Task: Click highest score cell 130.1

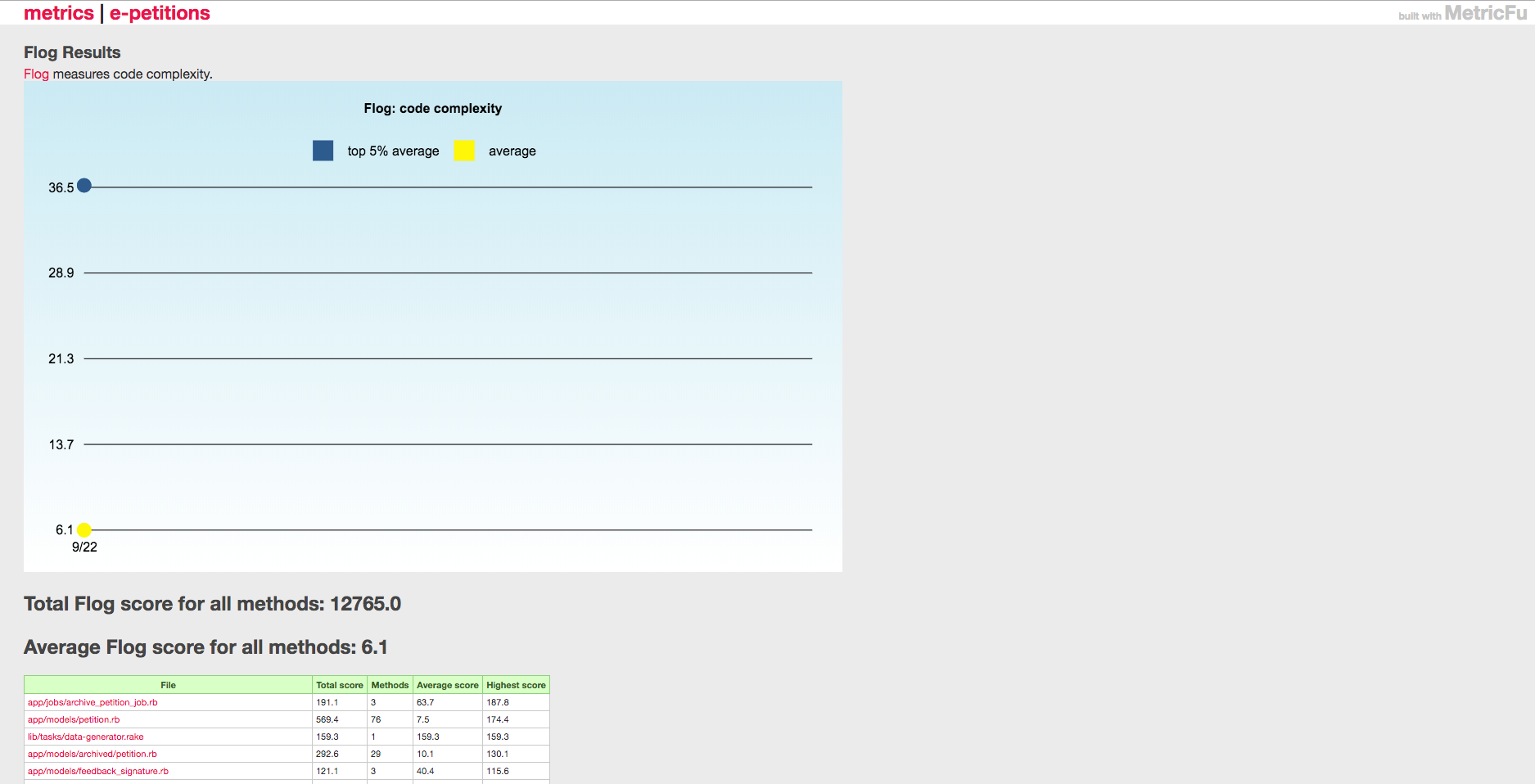Action: coord(516,754)
